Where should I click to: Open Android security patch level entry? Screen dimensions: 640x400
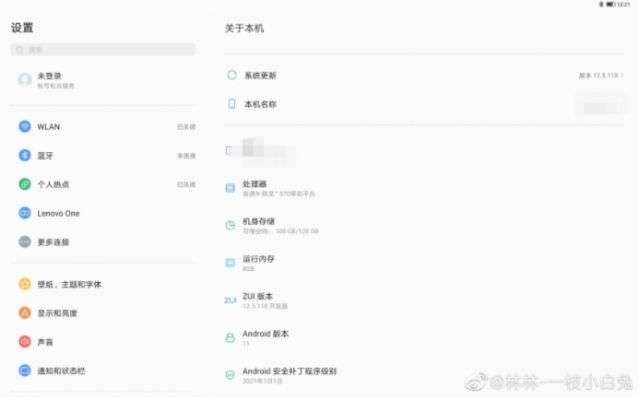(x=425, y=376)
